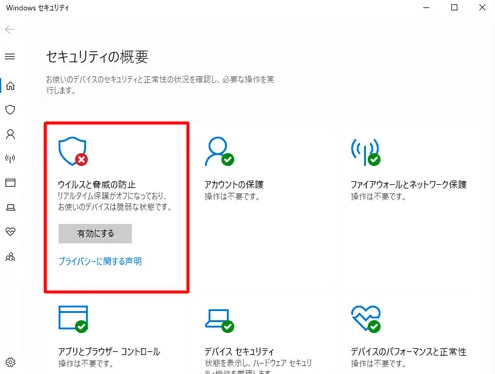The image size is (495, 374).
Task: Open Virus & threat protection shield icon in sidebar
Action: click(x=10, y=110)
